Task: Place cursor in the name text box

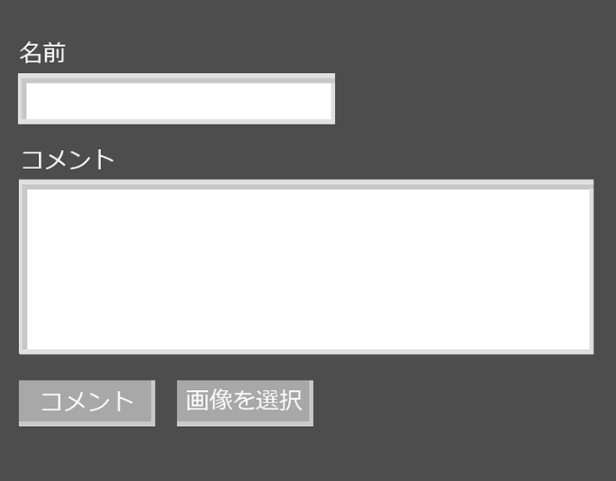Action: tap(176, 99)
